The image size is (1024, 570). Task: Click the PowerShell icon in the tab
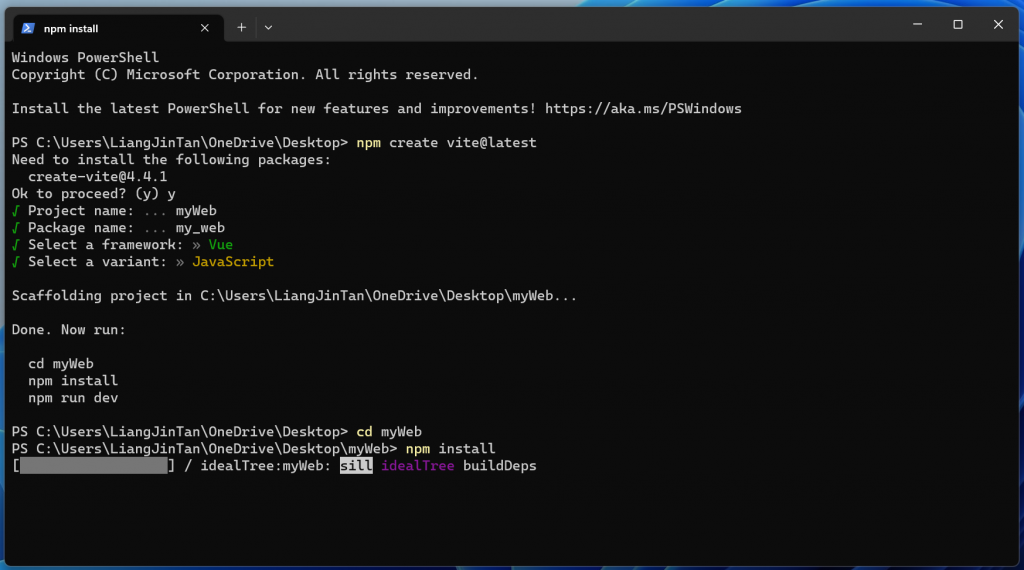coord(28,28)
